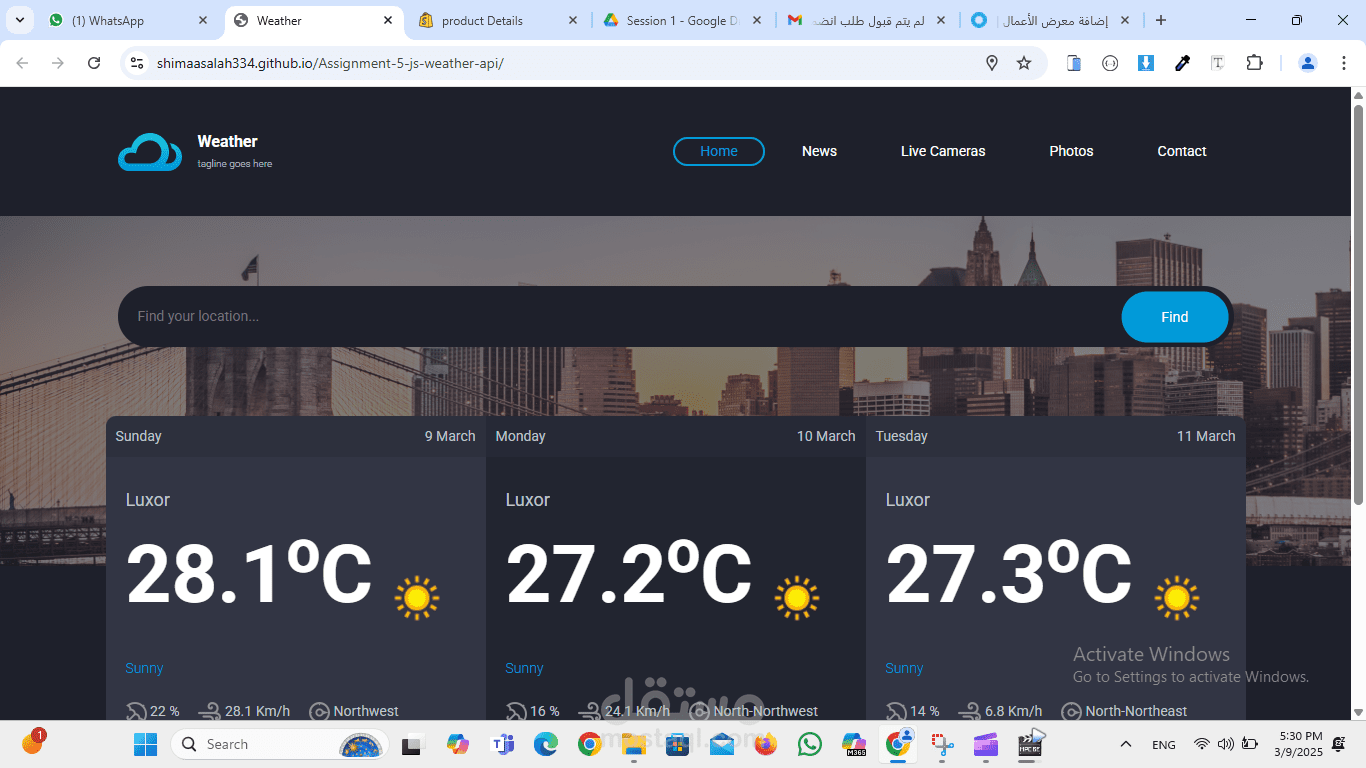Open the Windows Start menu
This screenshot has width=1366, height=768.
[x=146, y=744]
